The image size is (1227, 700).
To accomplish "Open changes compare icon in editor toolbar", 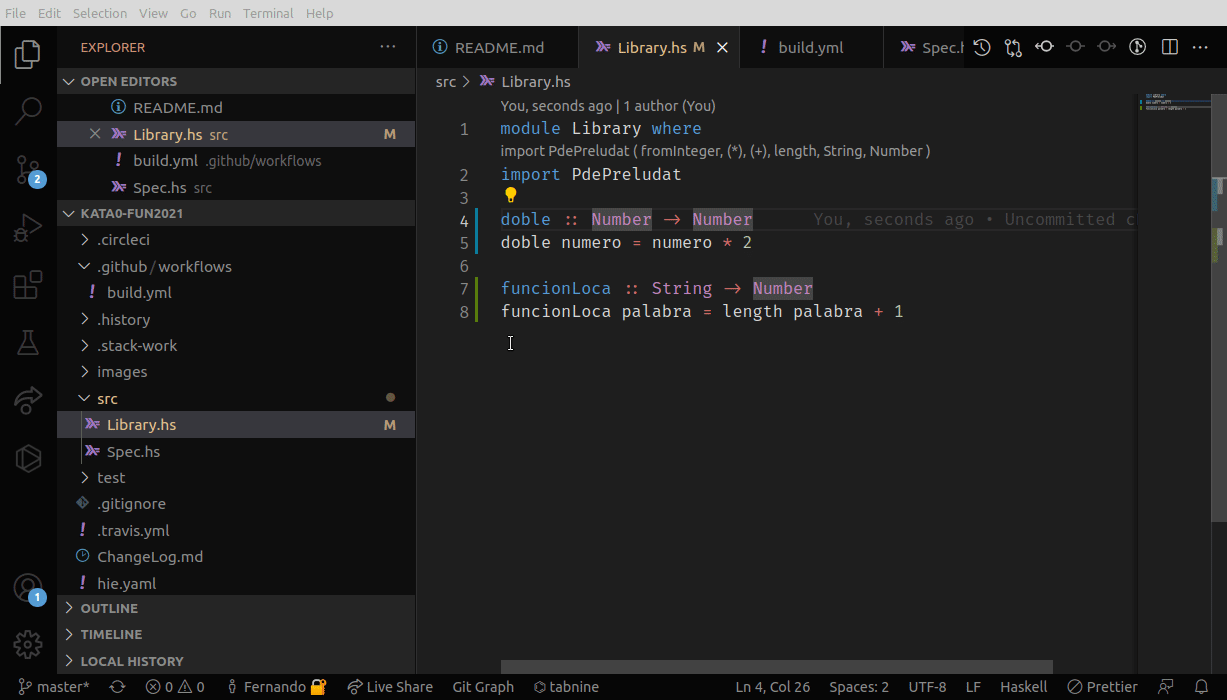I will 1013,47.
